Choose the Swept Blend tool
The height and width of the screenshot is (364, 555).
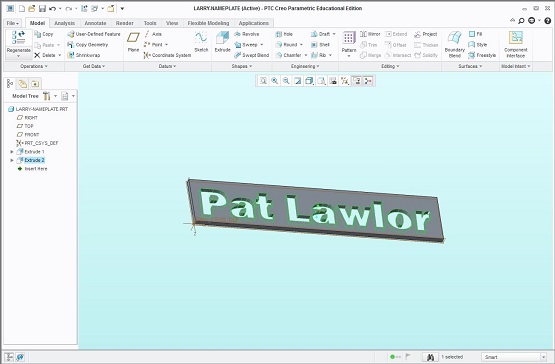tap(252, 55)
